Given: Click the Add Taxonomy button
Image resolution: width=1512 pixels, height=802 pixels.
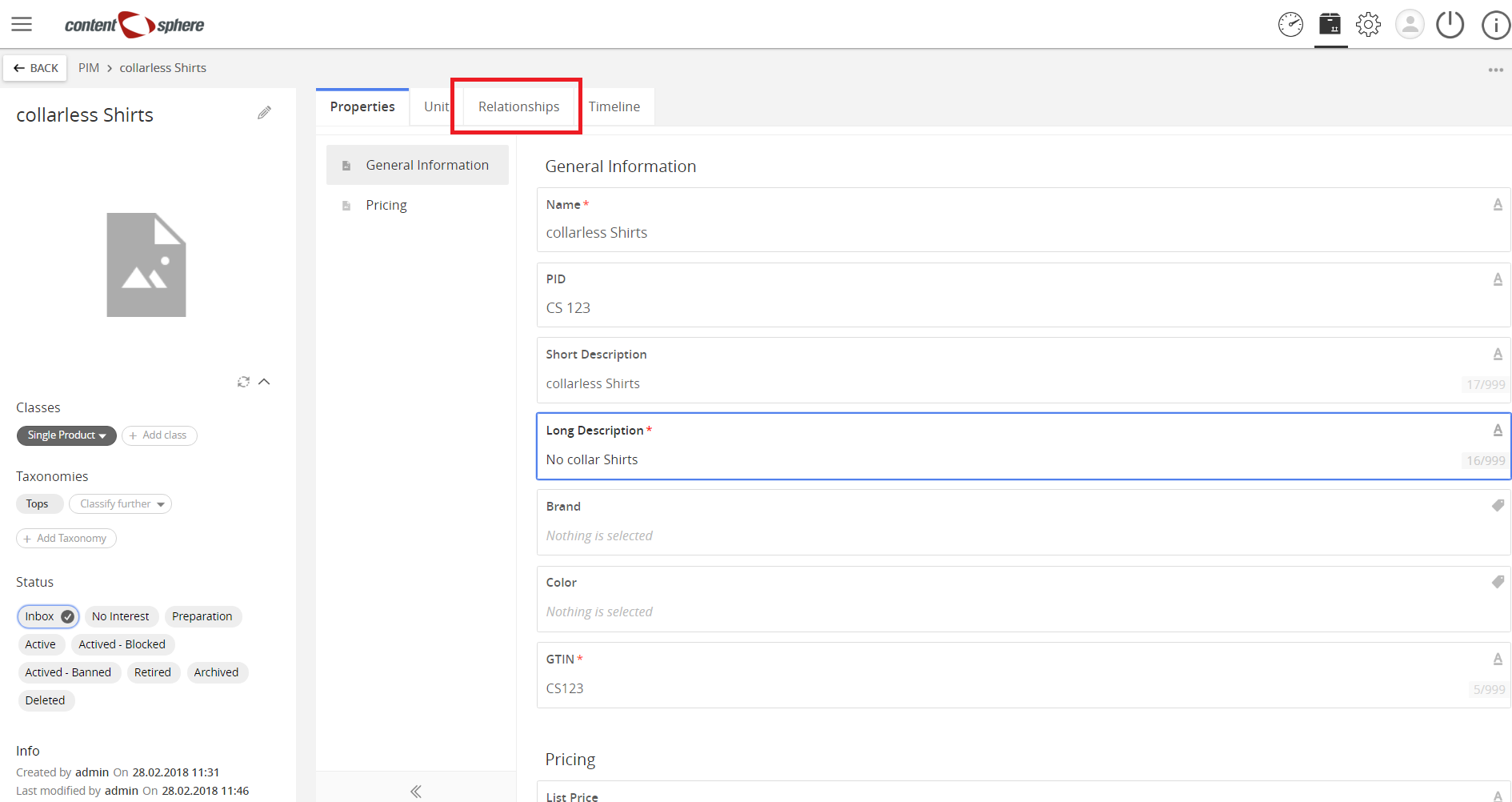Looking at the screenshot, I should click(x=66, y=539).
